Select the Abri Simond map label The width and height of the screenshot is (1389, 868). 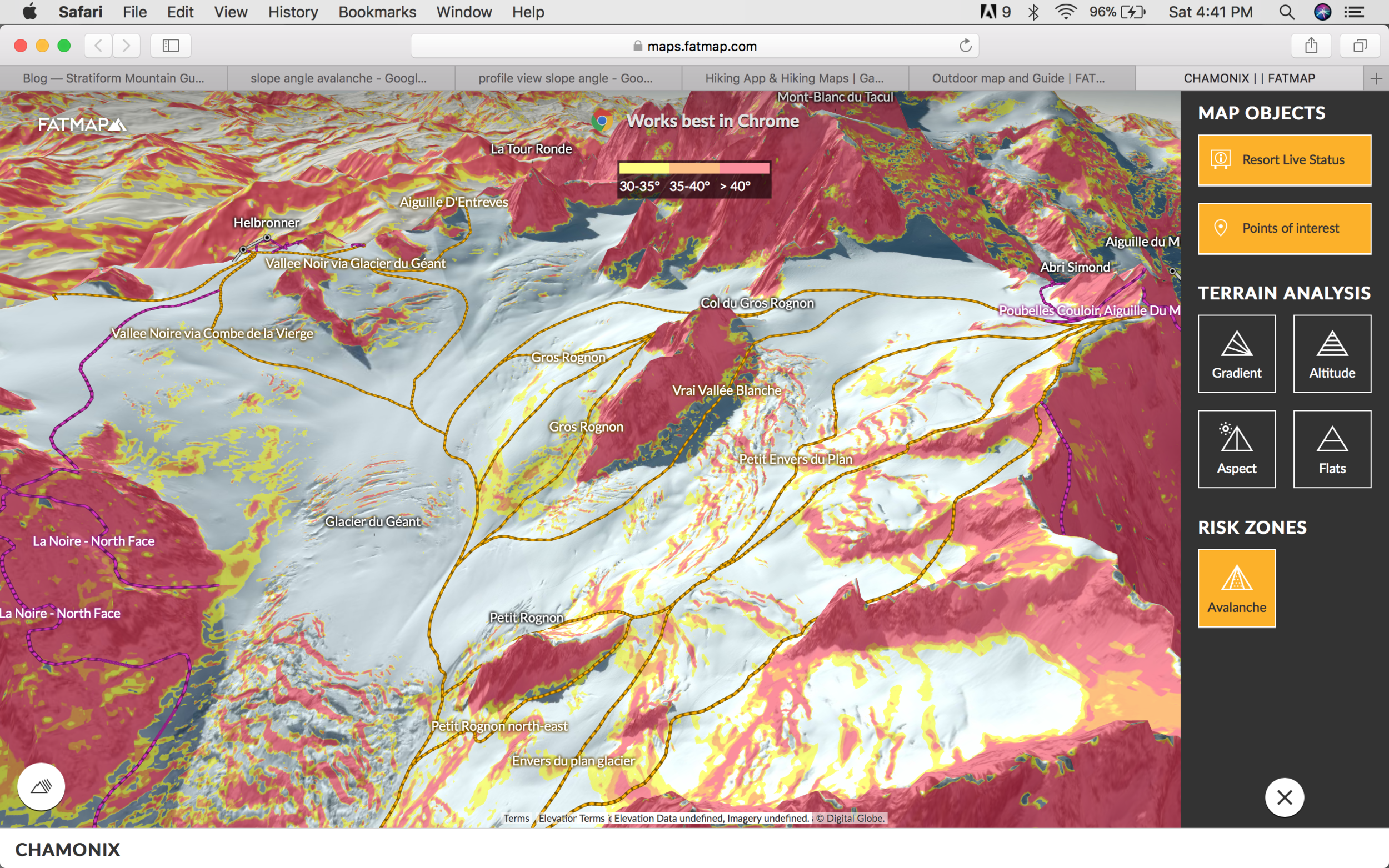click(x=1075, y=267)
